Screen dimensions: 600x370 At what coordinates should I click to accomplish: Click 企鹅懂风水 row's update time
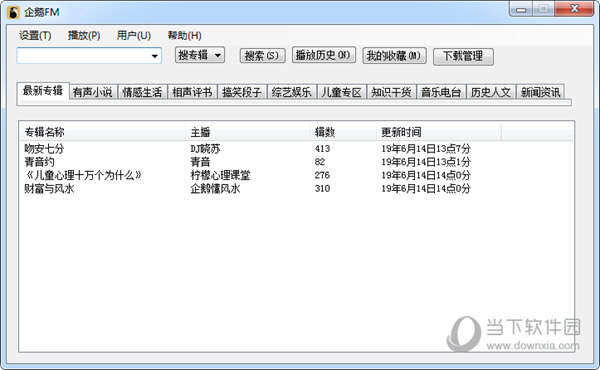426,188
